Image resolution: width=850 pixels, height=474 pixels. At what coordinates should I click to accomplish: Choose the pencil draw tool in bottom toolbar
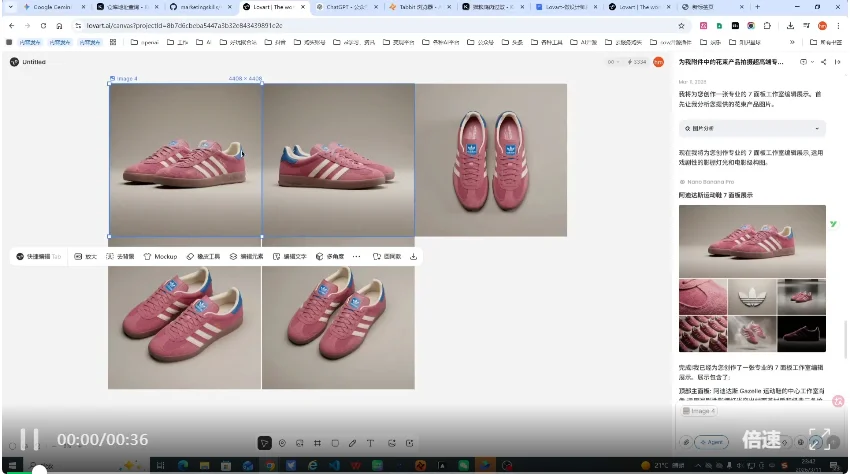[x=352, y=442]
